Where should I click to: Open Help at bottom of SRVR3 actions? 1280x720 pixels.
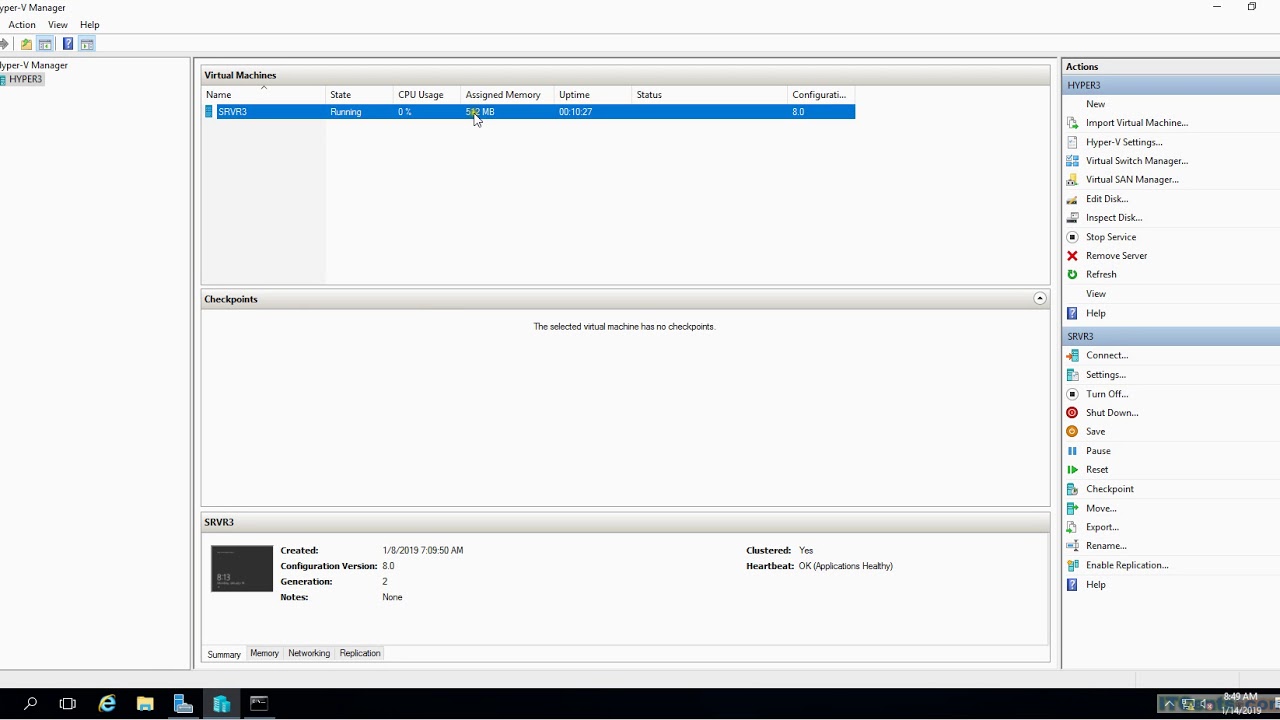(x=1096, y=585)
